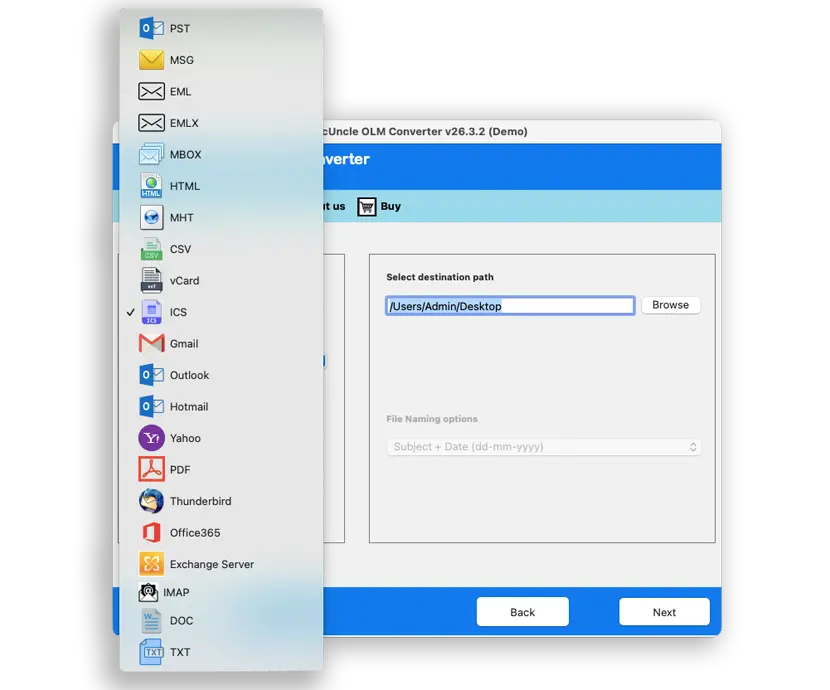Click the destination path input field

click(x=510, y=306)
